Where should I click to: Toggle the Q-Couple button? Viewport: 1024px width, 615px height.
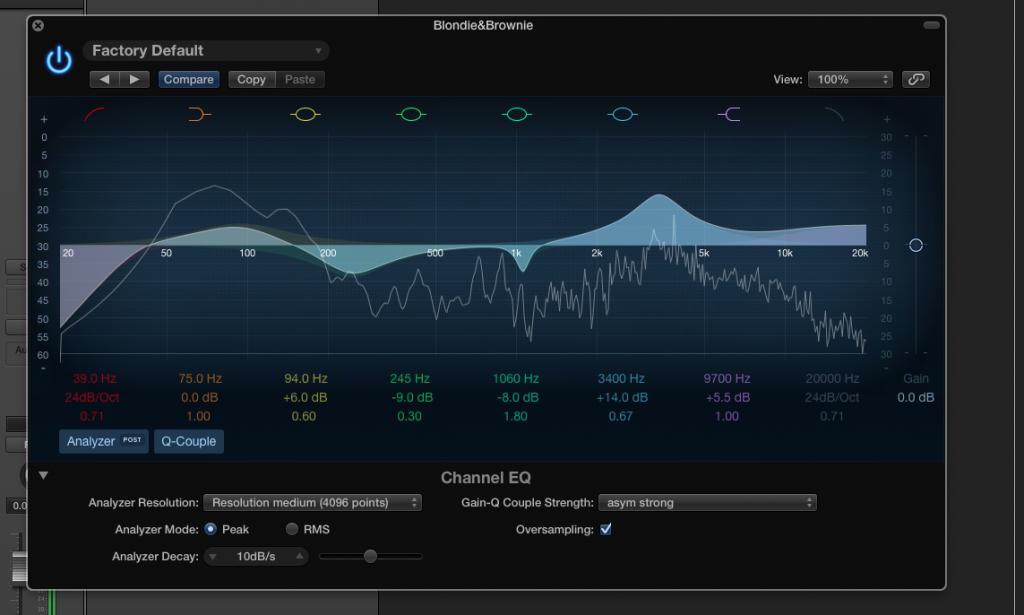[x=189, y=441]
